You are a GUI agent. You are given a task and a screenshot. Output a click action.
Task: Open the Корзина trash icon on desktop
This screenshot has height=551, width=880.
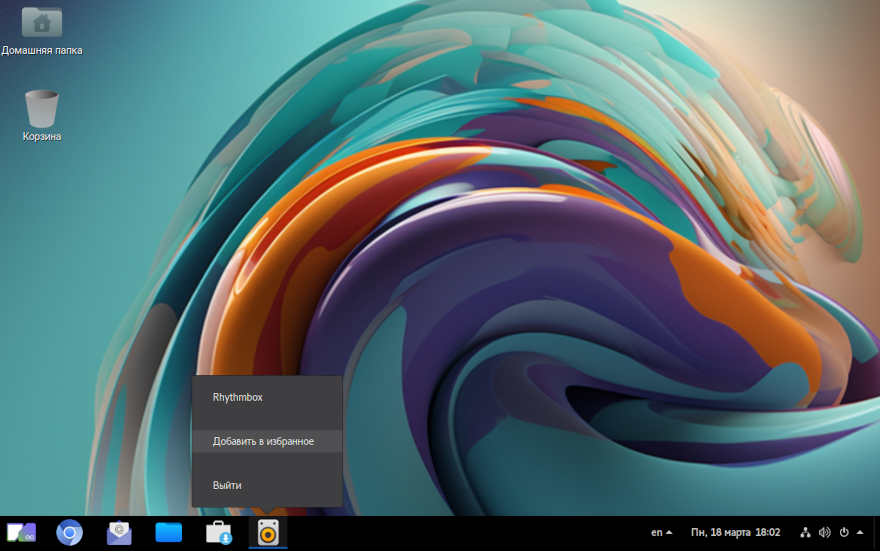[x=42, y=109]
